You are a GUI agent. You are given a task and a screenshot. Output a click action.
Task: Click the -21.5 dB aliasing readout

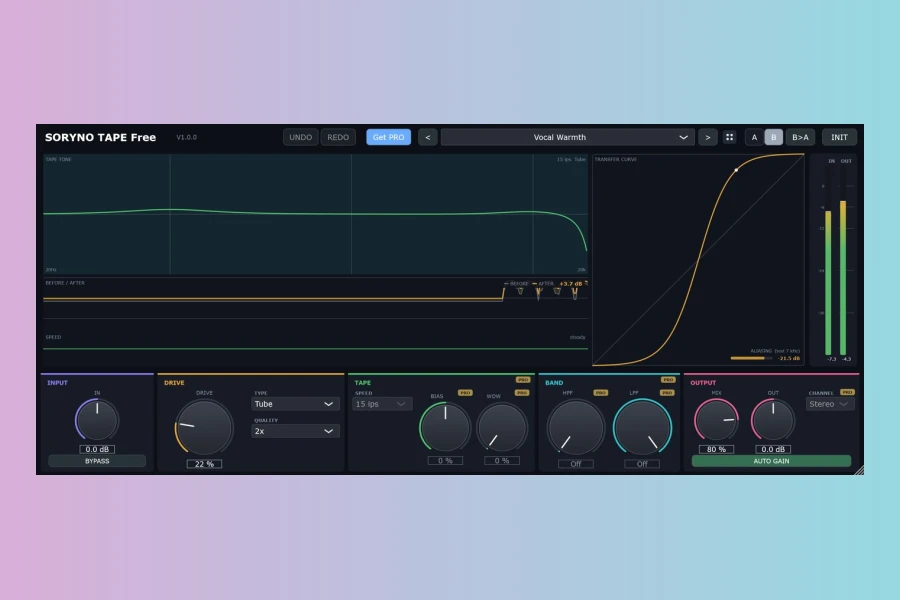[789, 358]
